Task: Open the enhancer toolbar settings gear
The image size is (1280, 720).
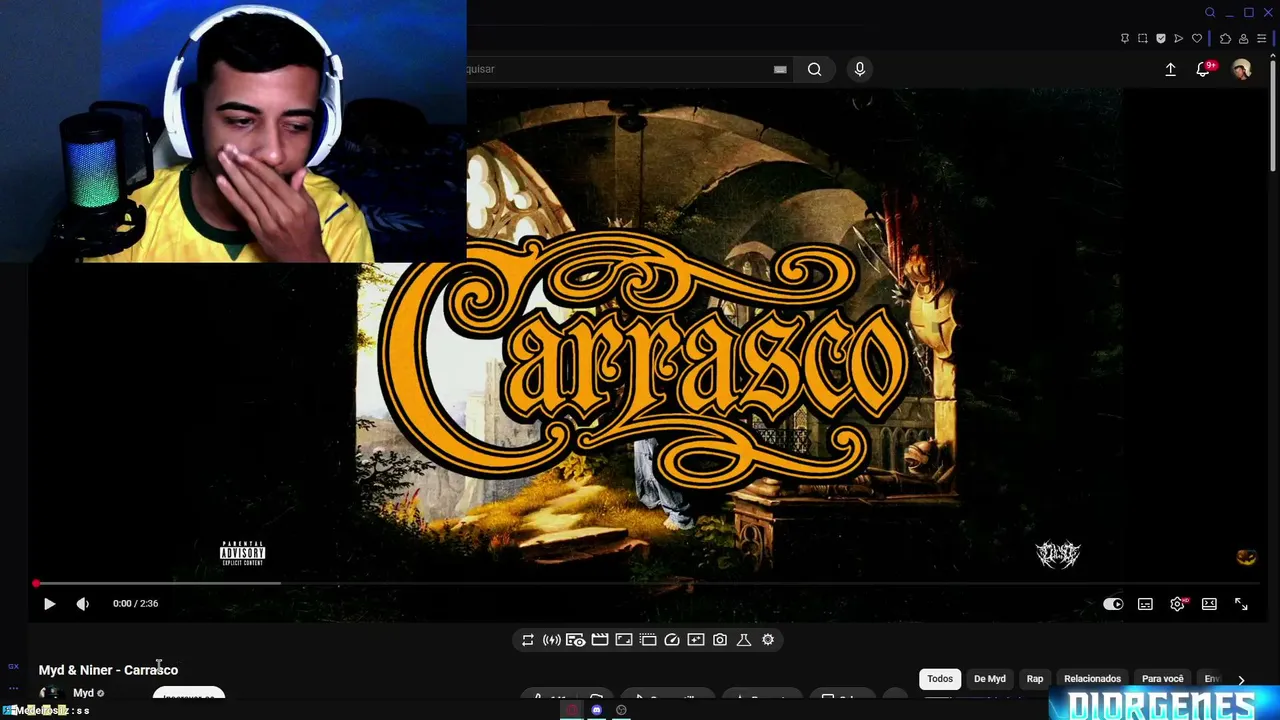Action: pyautogui.click(x=768, y=640)
